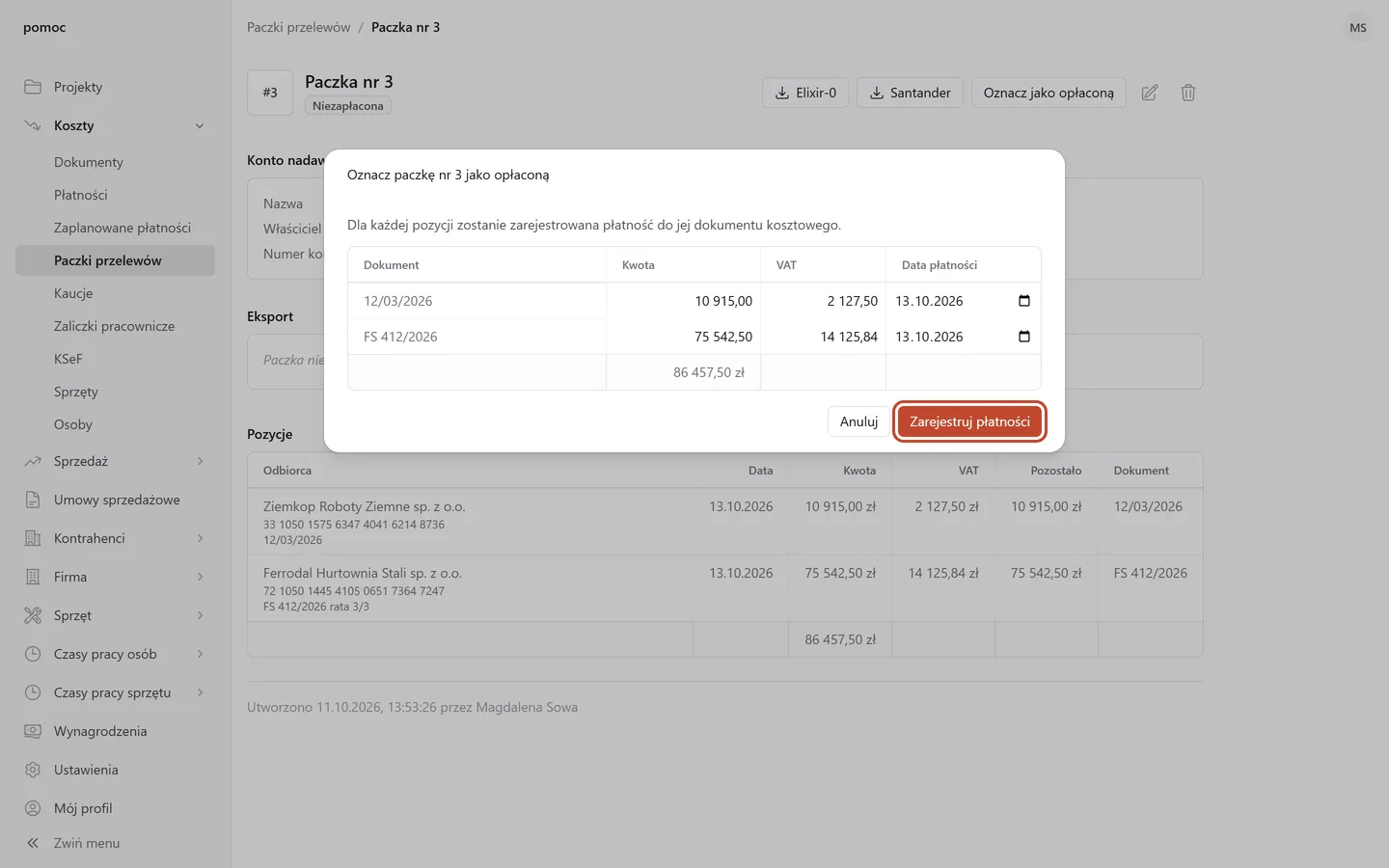
Task: Go to Zaplanowane płatności
Action: pos(115,228)
